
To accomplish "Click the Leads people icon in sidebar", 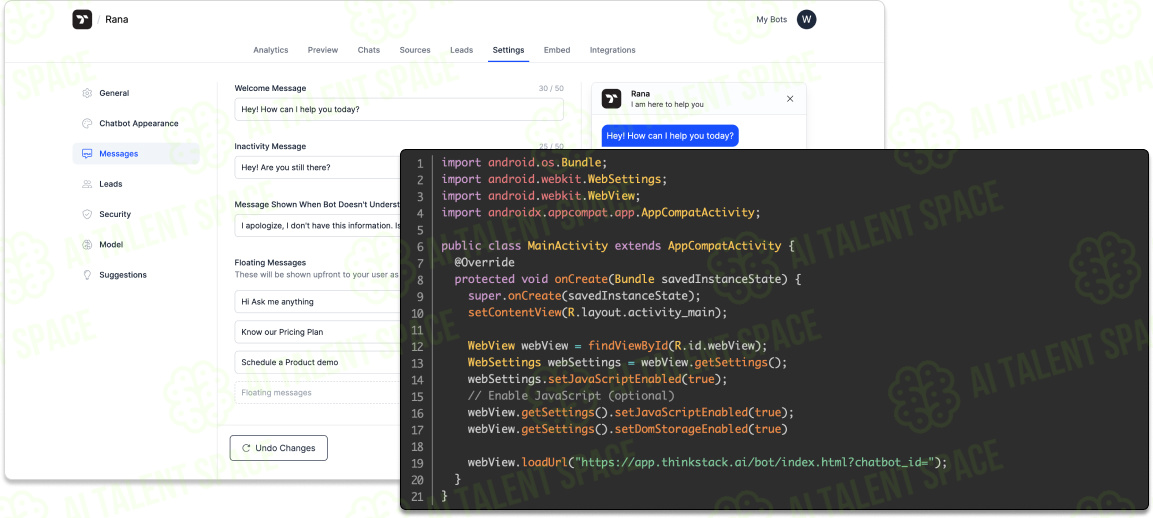I will [87, 184].
